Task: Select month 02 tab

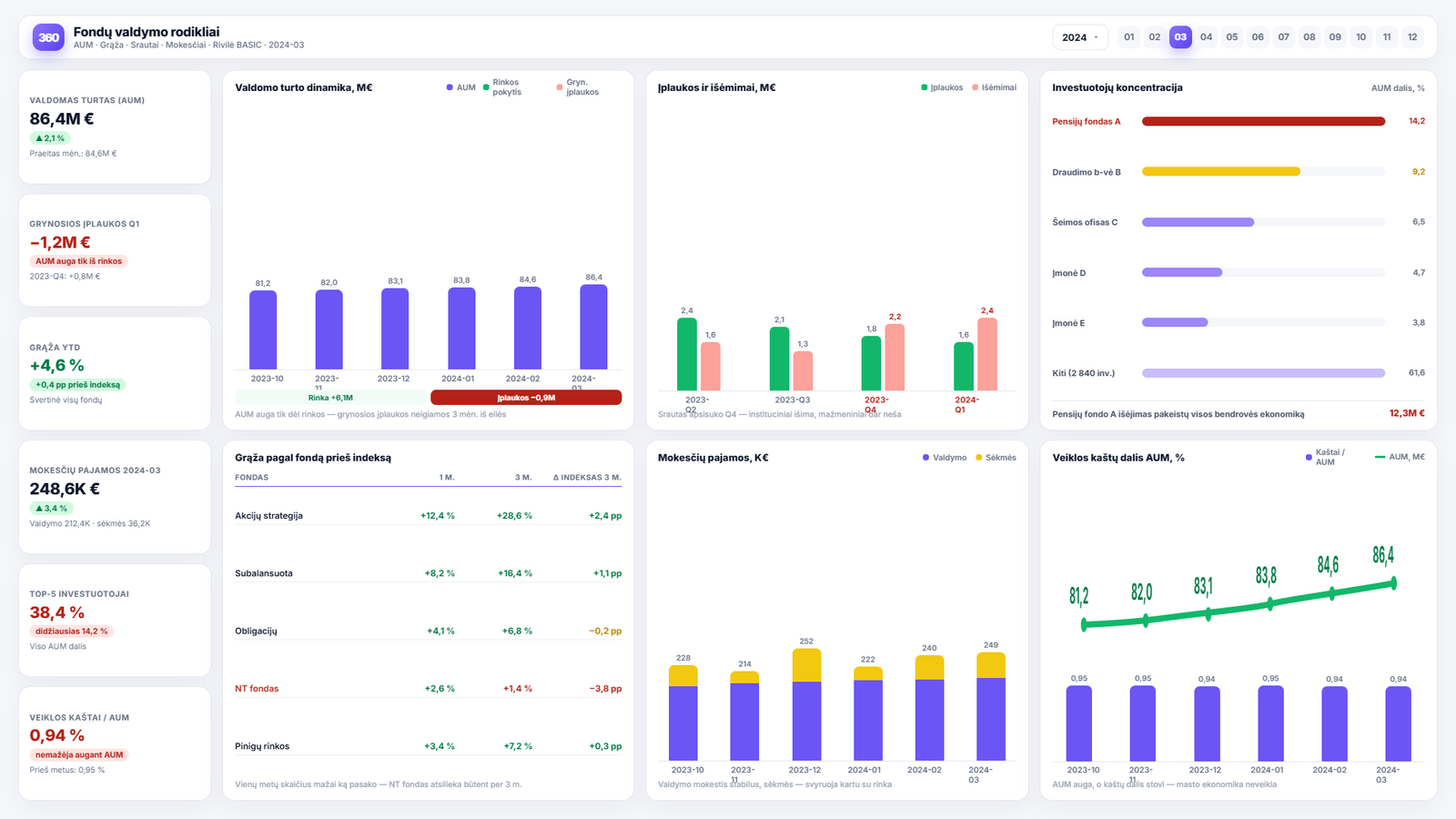Action: (1155, 37)
